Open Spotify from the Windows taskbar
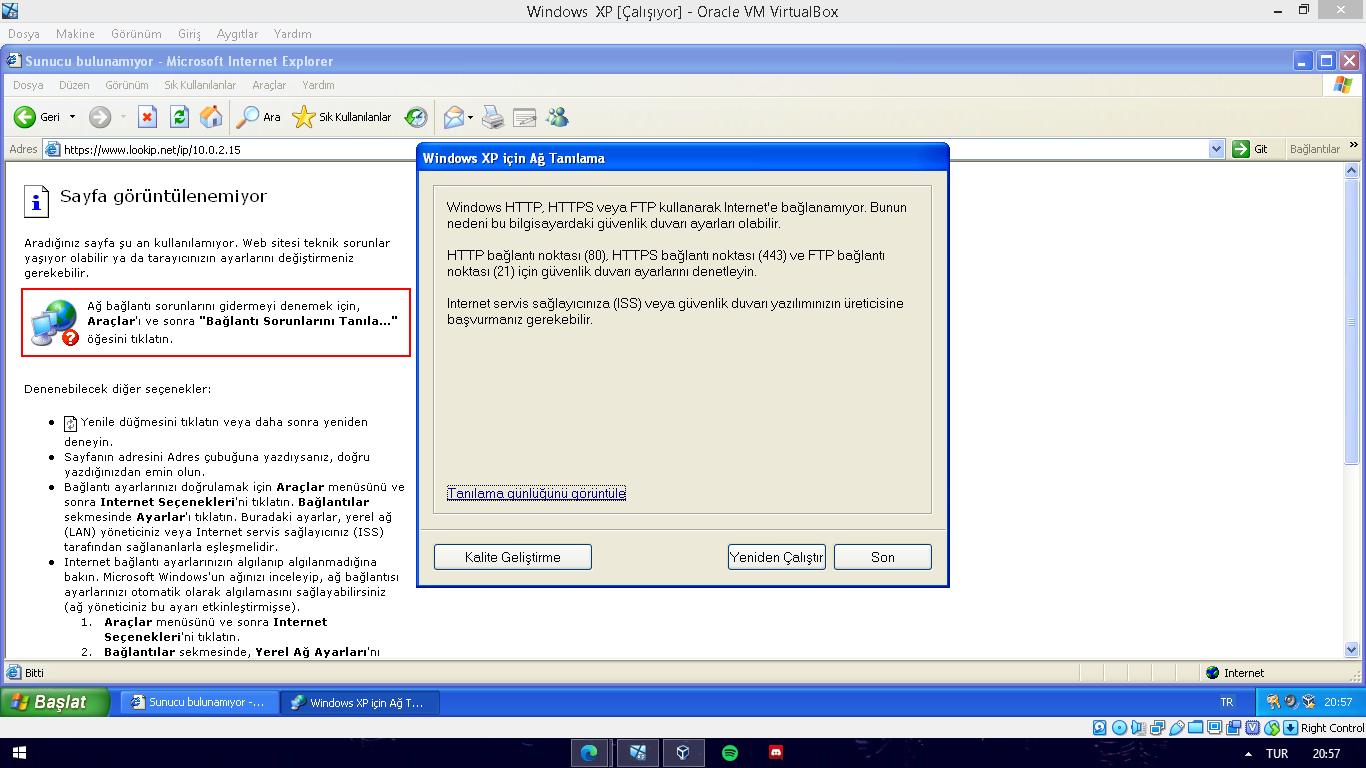1366x768 pixels. [730, 753]
